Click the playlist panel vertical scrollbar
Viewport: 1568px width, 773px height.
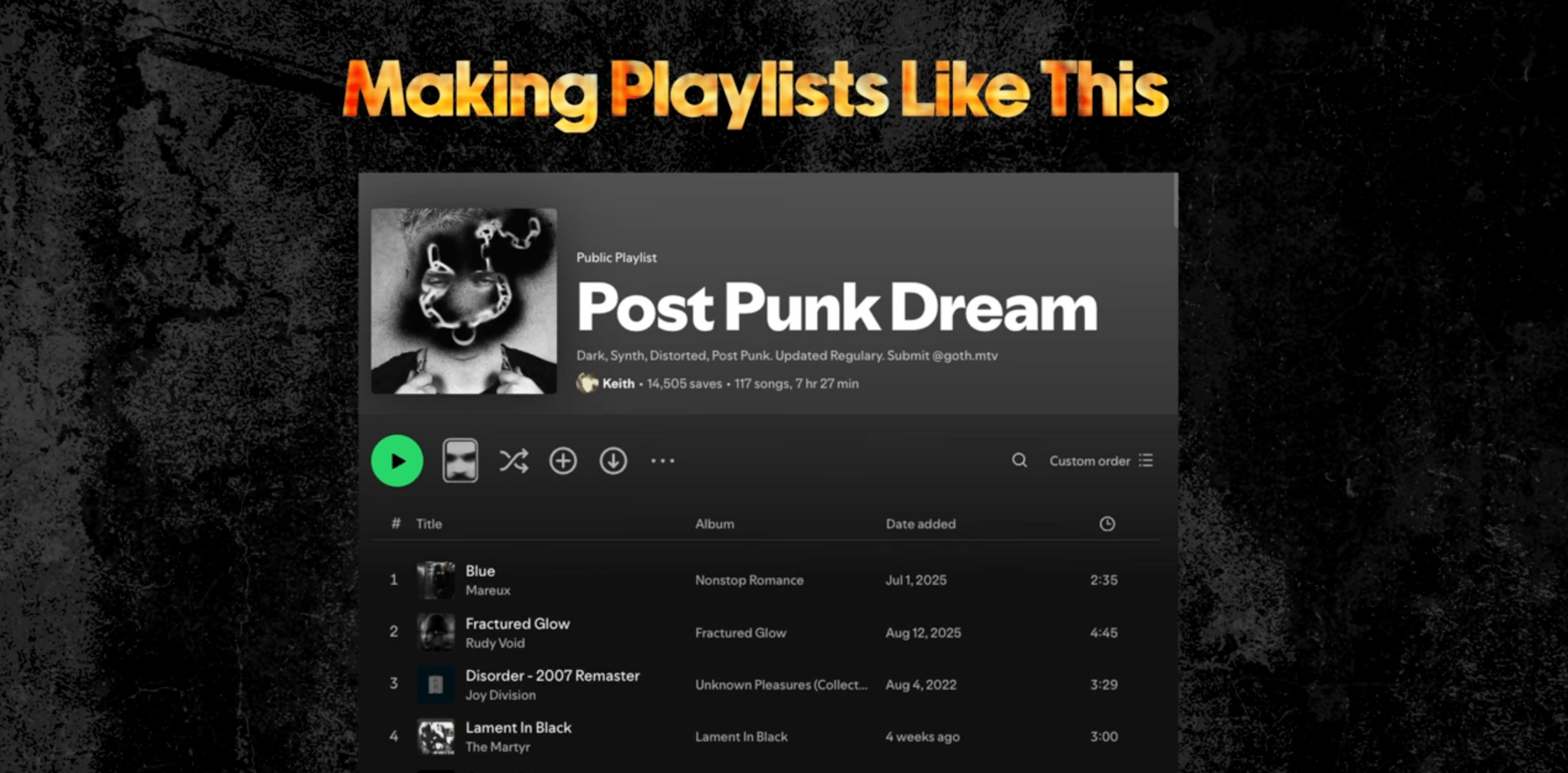(1175, 200)
